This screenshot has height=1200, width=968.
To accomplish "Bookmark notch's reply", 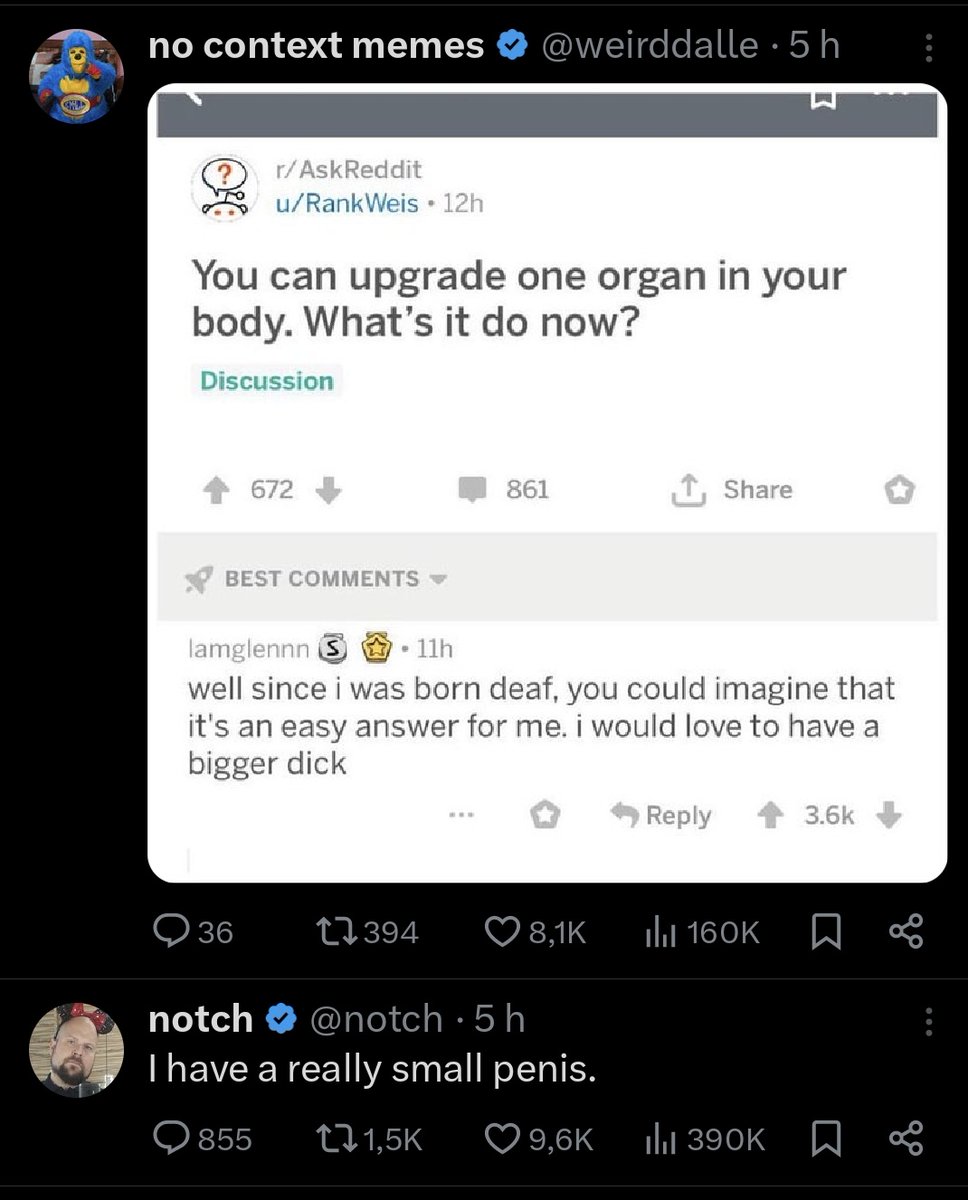I will coord(825,1138).
